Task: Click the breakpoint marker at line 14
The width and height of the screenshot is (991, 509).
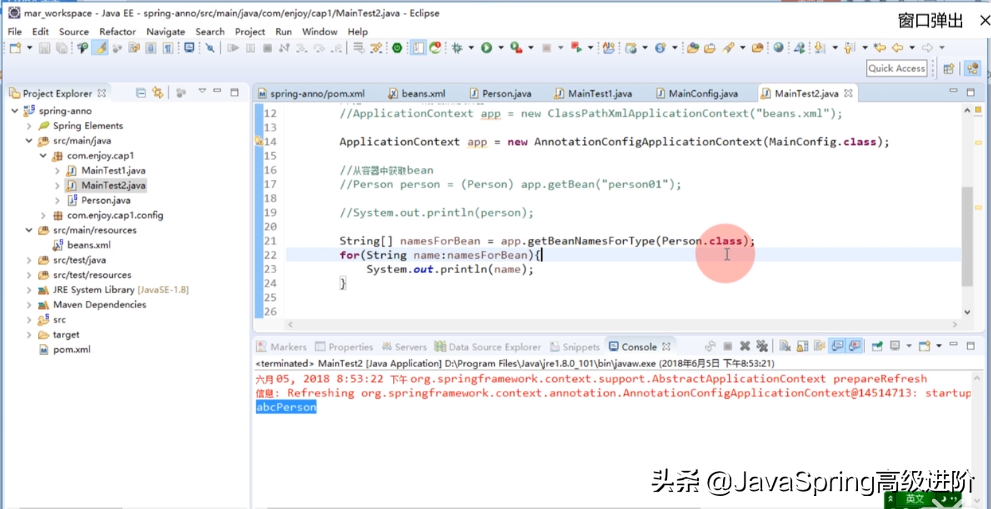Action: click(258, 142)
